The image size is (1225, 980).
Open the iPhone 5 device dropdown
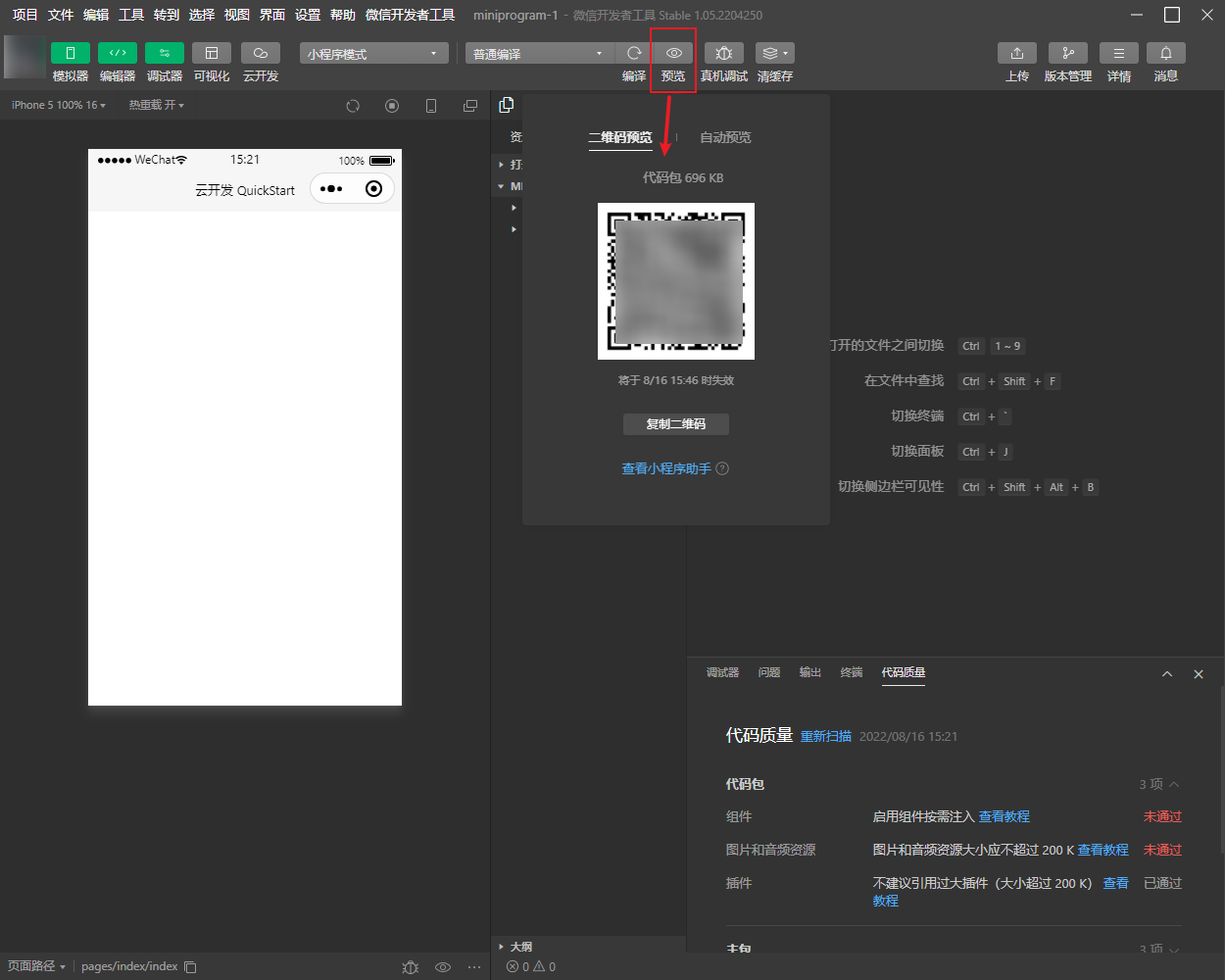tap(59, 105)
